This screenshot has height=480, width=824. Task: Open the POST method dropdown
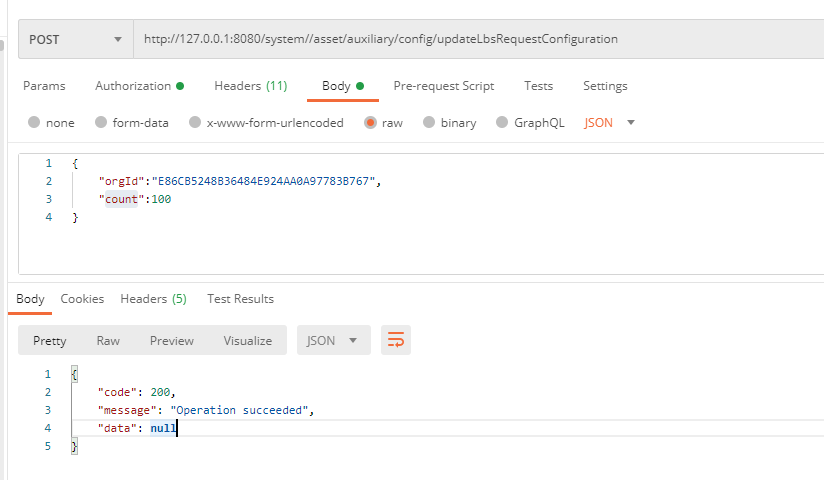pyautogui.click(x=75, y=39)
